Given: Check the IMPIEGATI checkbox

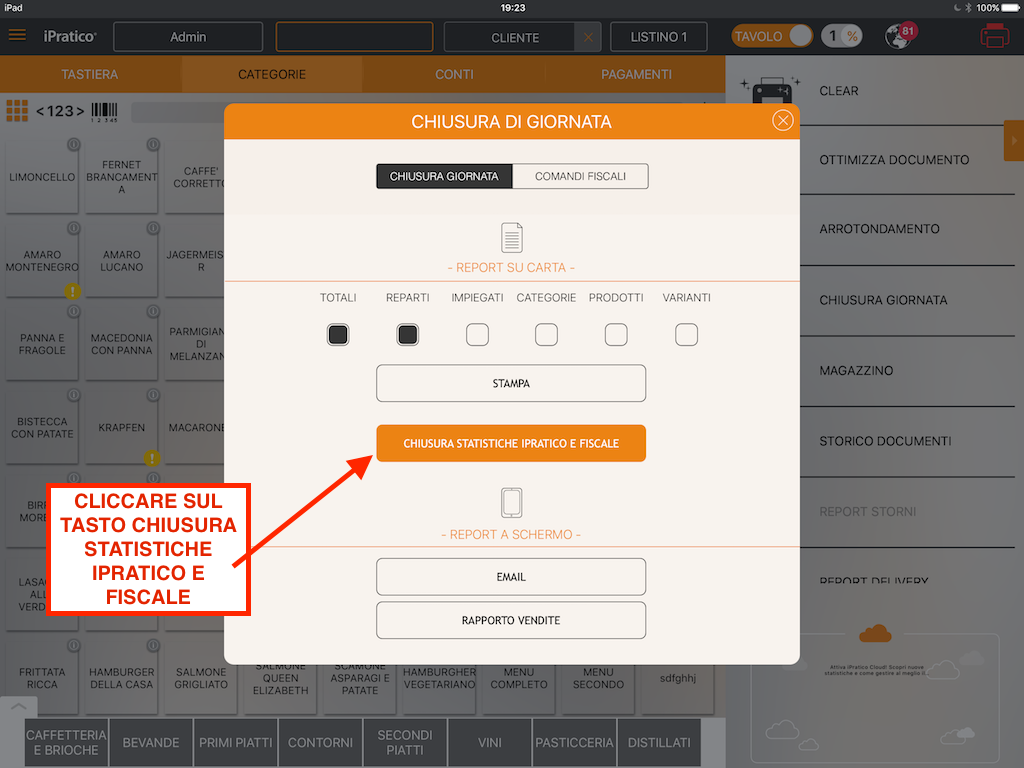Looking at the screenshot, I should click(x=477, y=335).
